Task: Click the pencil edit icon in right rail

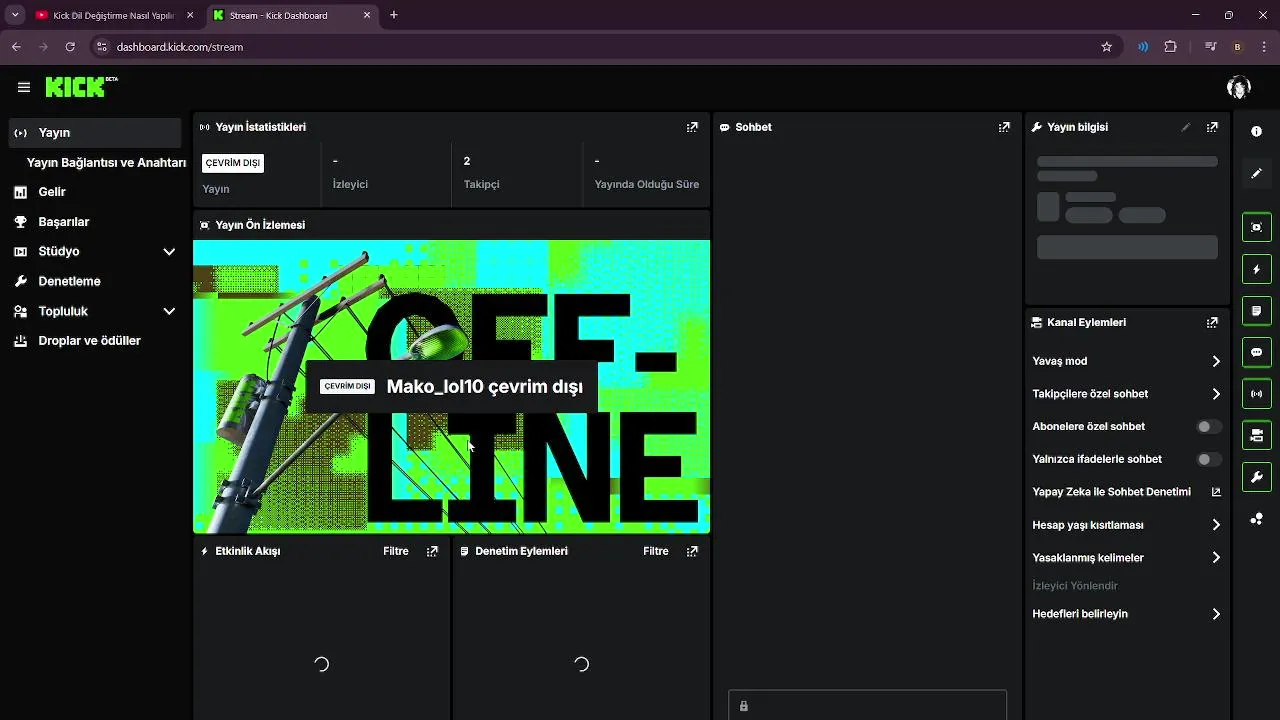Action: point(1257,174)
